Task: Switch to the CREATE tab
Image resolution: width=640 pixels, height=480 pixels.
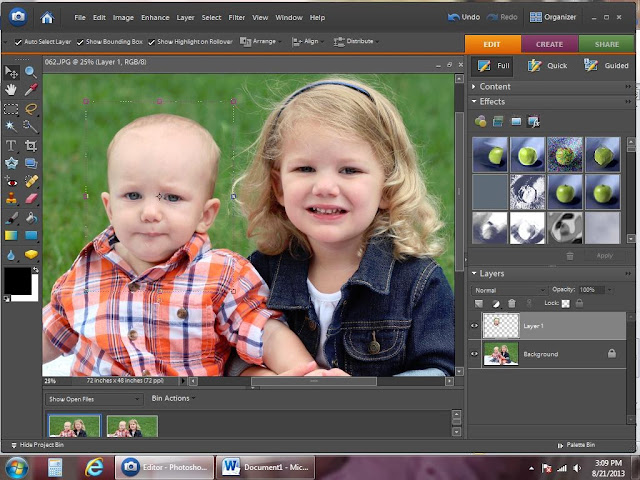Action: (x=549, y=44)
